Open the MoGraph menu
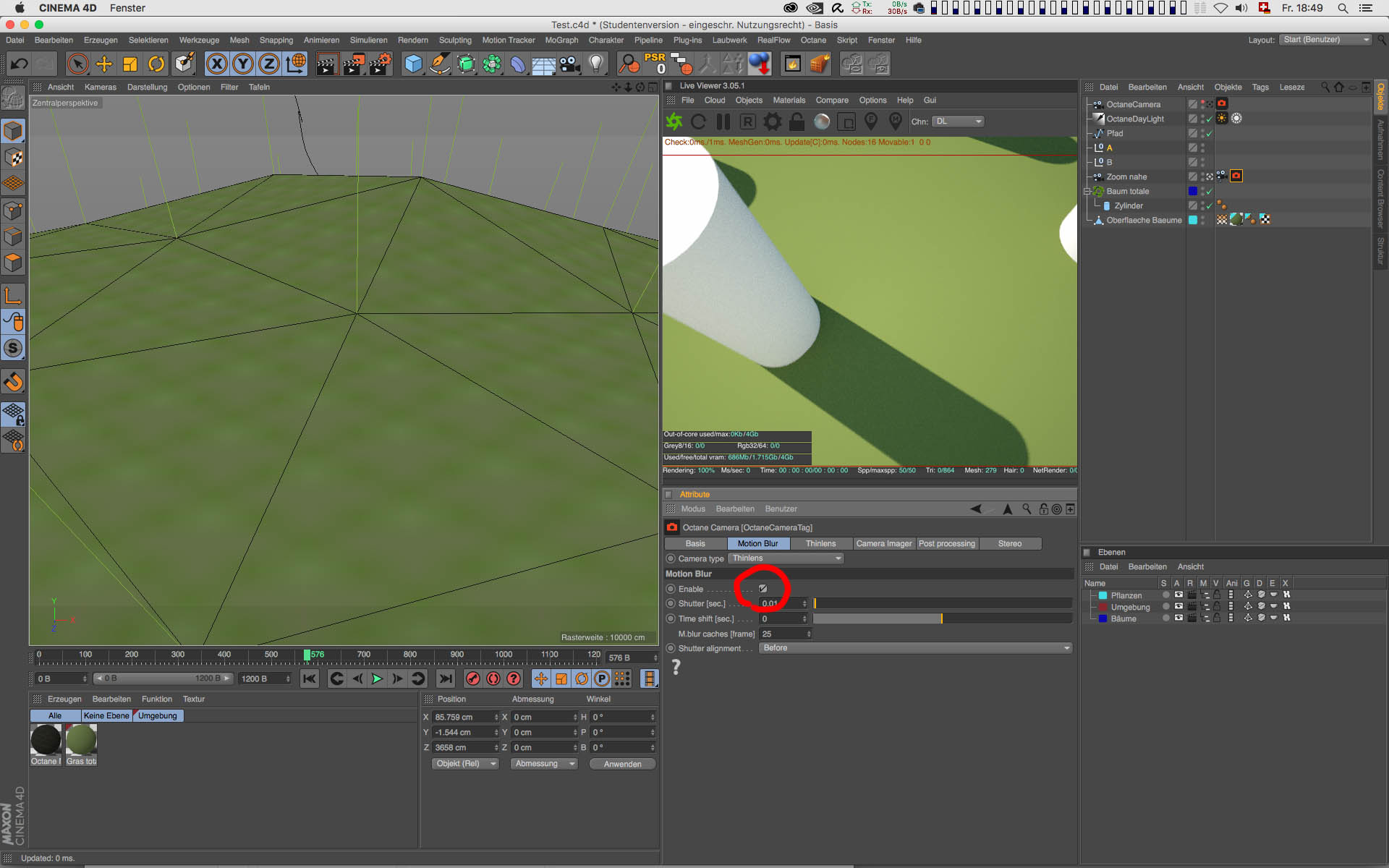This screenshot has width=1389, height=868. [561, 41]
